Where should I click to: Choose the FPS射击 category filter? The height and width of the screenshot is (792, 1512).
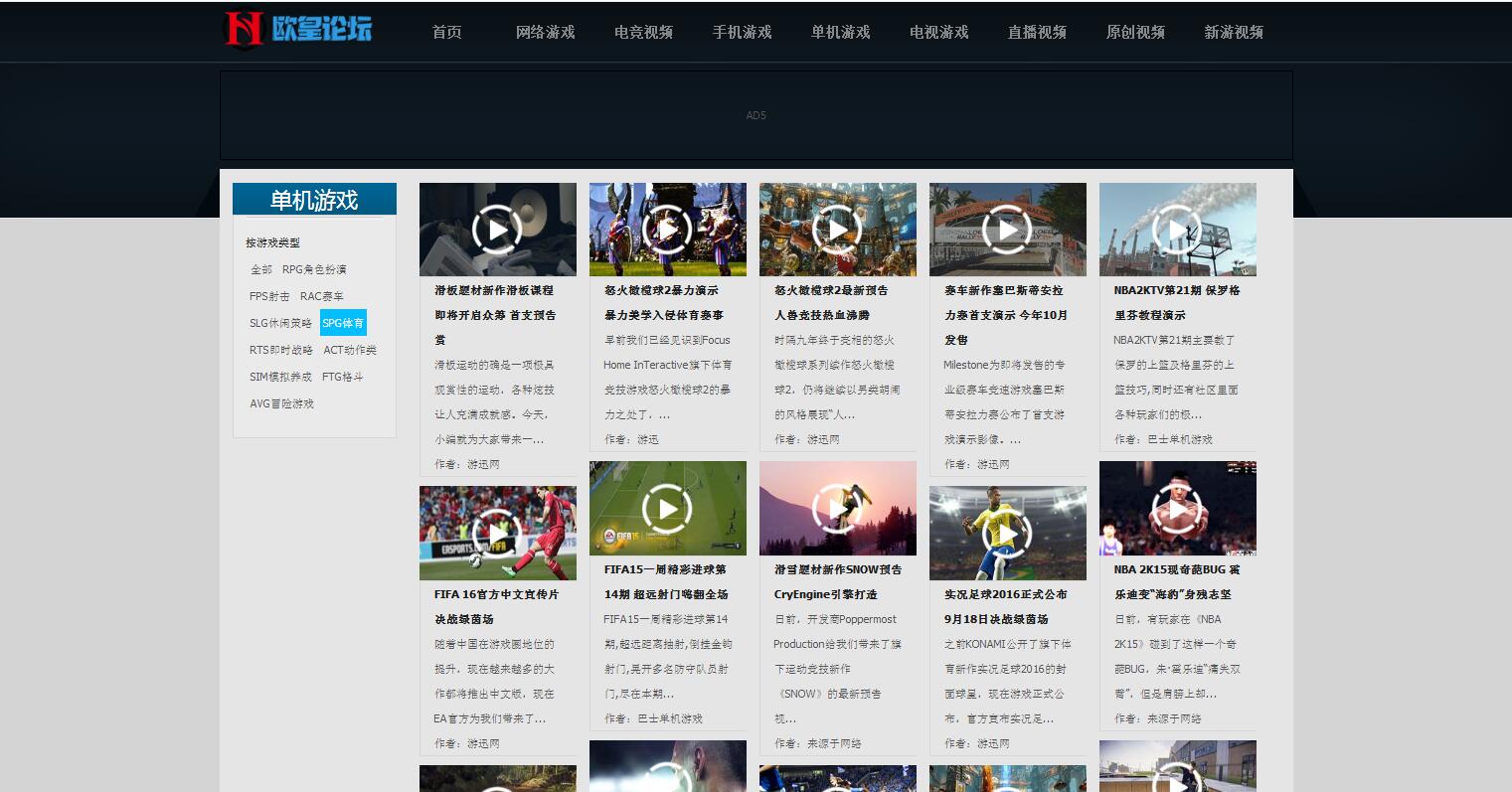(269, 296)
